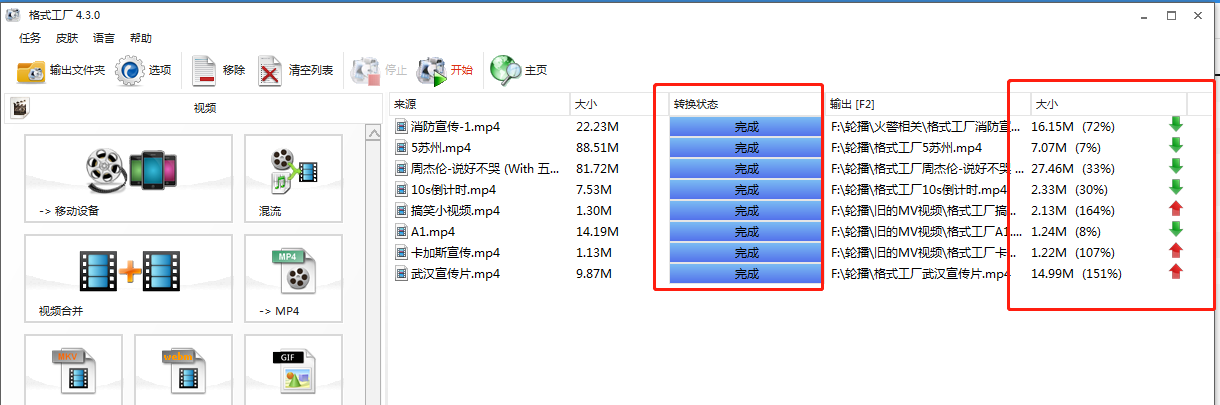Clear the task list with 清空列表
1220x405 pixels.
tap(295, 71)
